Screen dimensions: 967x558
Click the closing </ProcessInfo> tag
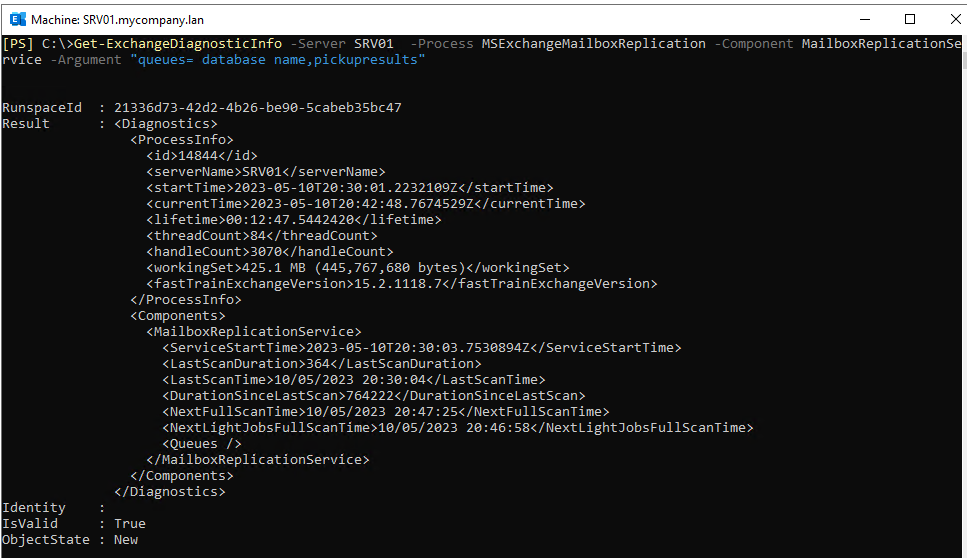click(x=186, y=300)
